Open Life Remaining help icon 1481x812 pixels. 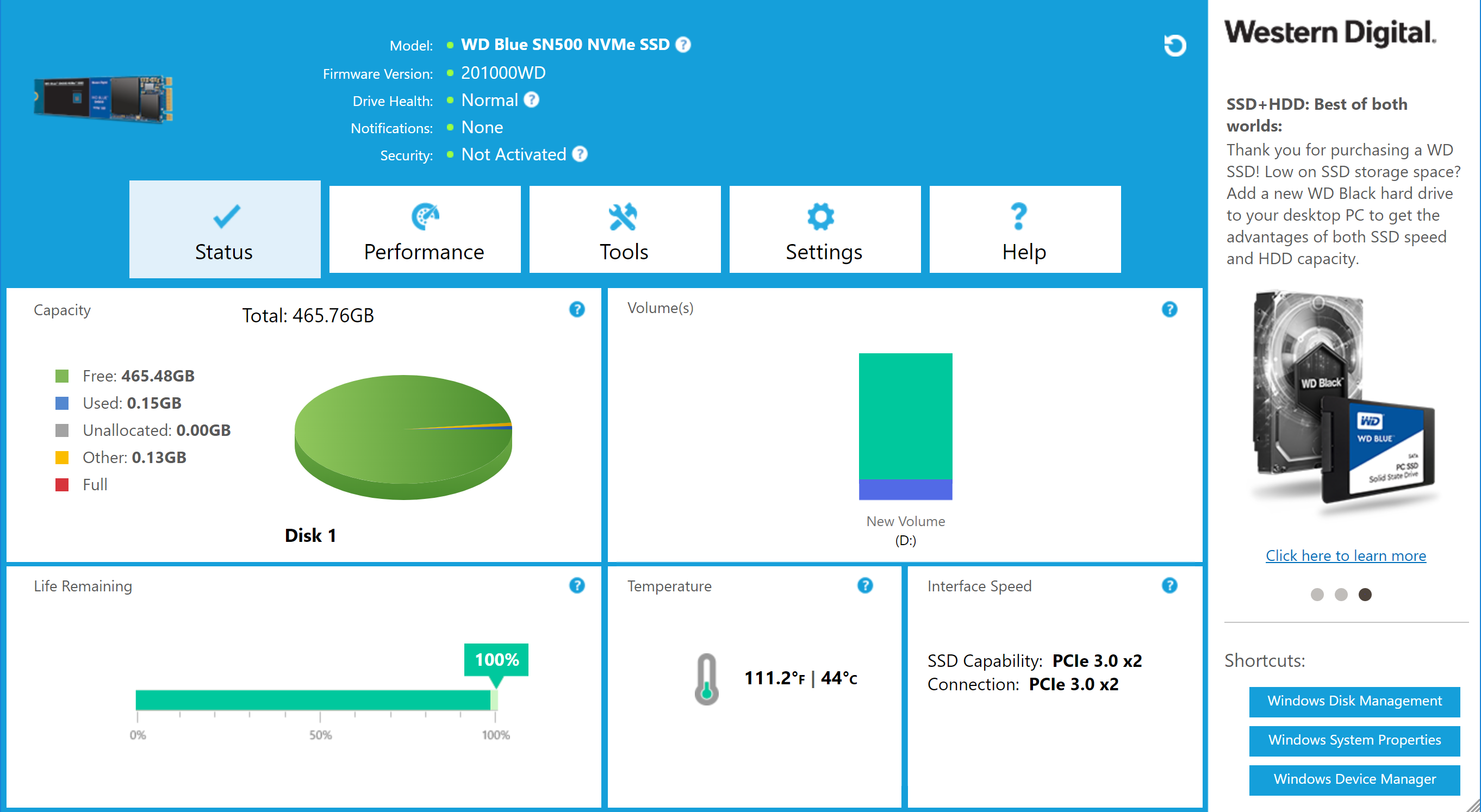pos(577,585)
